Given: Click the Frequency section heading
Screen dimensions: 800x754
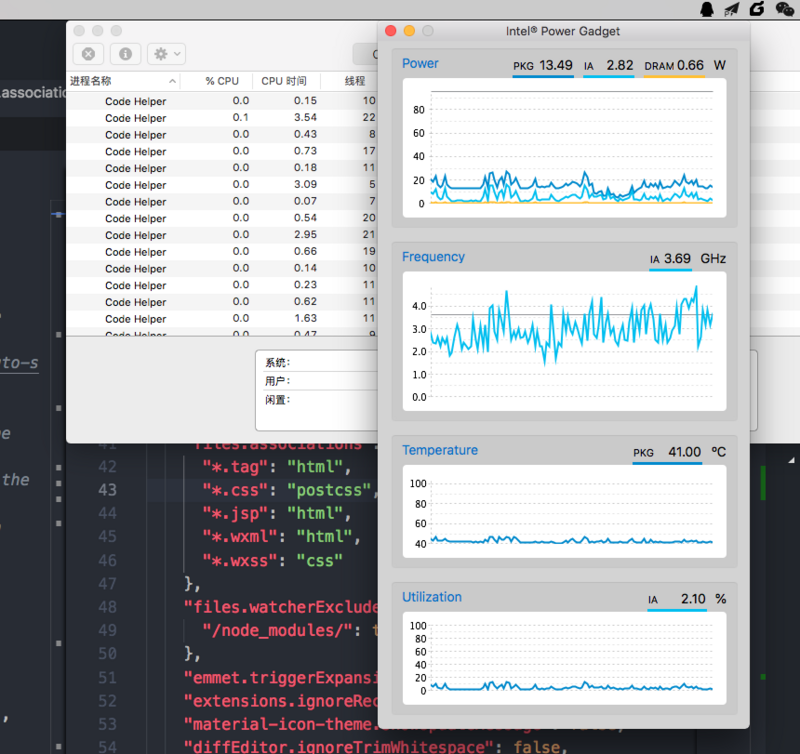Looking at the screenshot, I should (433, 257).
